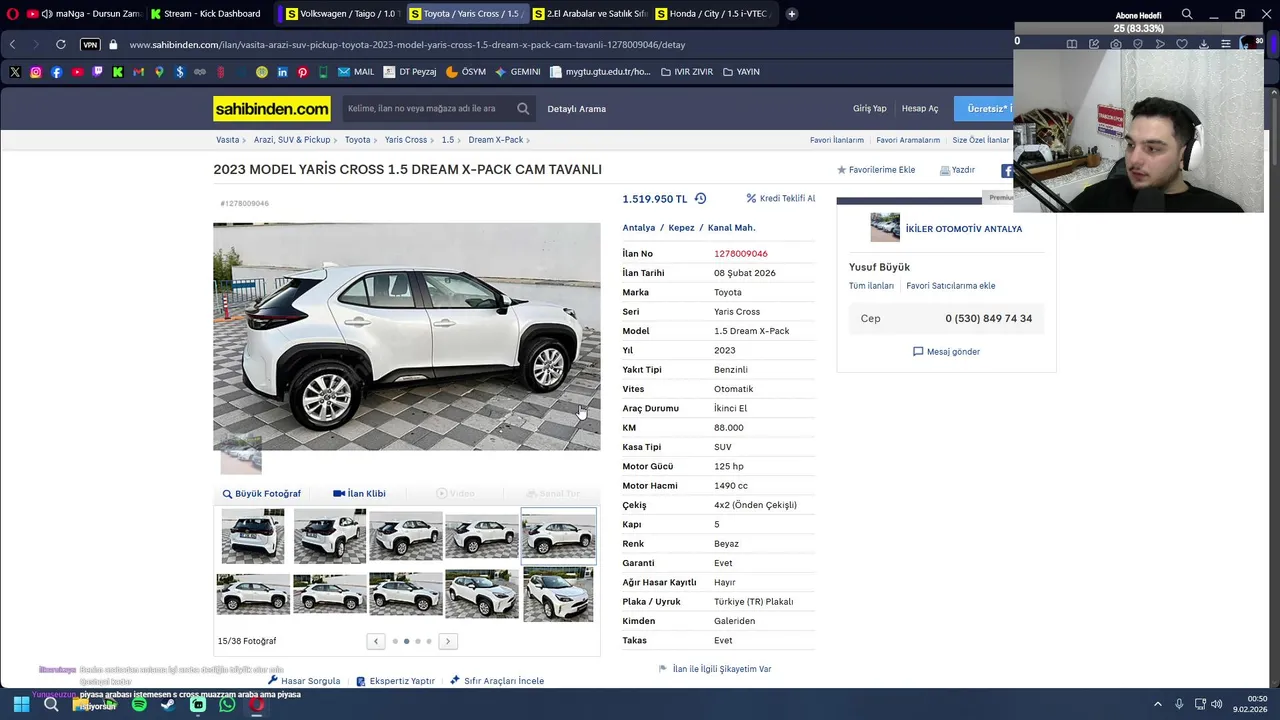Open the YouTube bookmark icon
The image size is (1280, 720).
(77, 72)
